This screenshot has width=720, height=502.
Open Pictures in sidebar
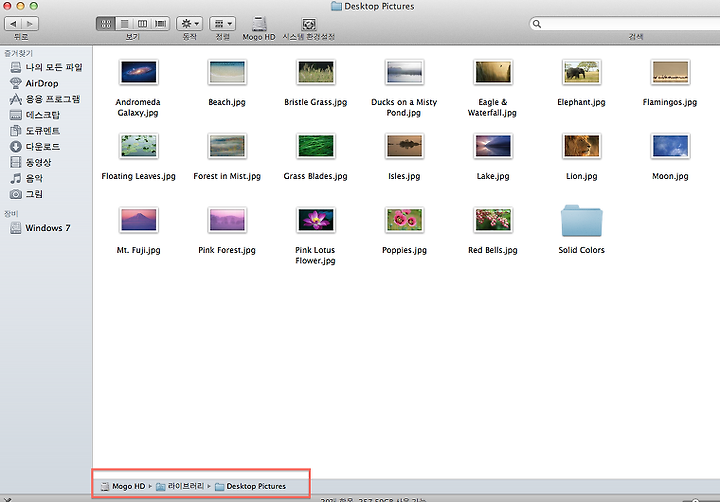tap(27, 194)
